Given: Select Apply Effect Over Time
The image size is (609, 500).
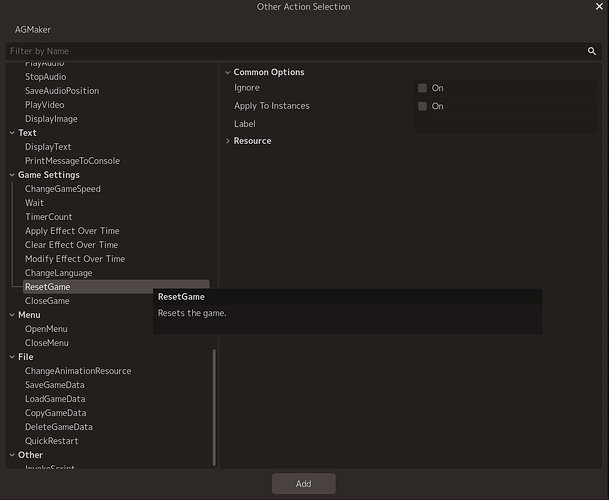Looking at the screenshot, I should point(72,231).
